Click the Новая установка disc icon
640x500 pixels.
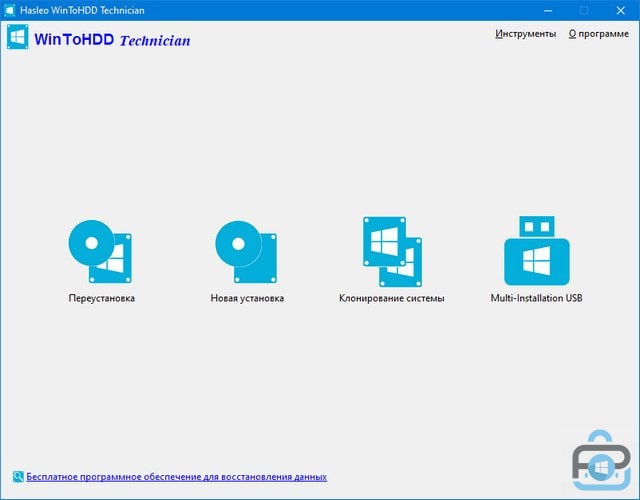click(x=246, y=252)
